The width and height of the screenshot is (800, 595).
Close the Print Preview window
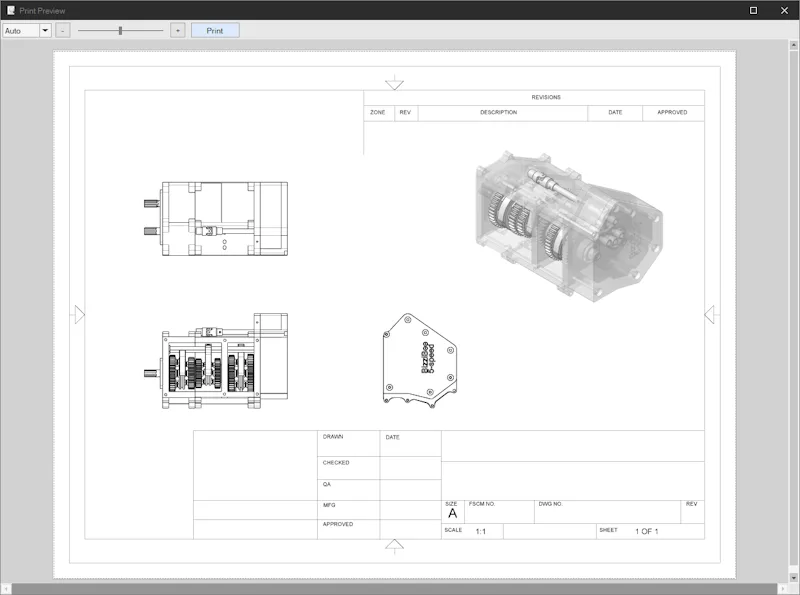point(784,10)
